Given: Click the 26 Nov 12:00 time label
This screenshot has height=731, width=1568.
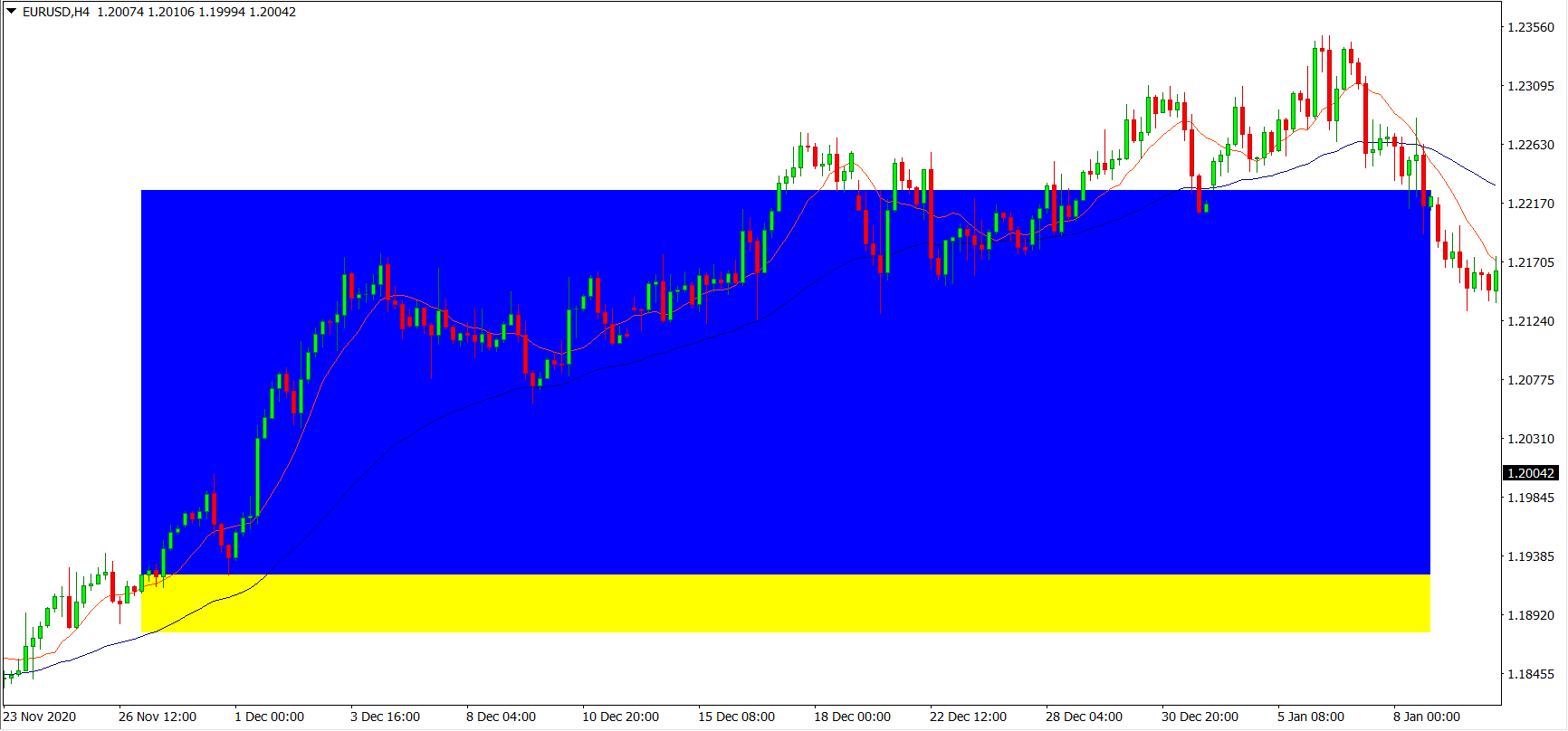Looking at the screenshot, I should click(x=158, y=717).
